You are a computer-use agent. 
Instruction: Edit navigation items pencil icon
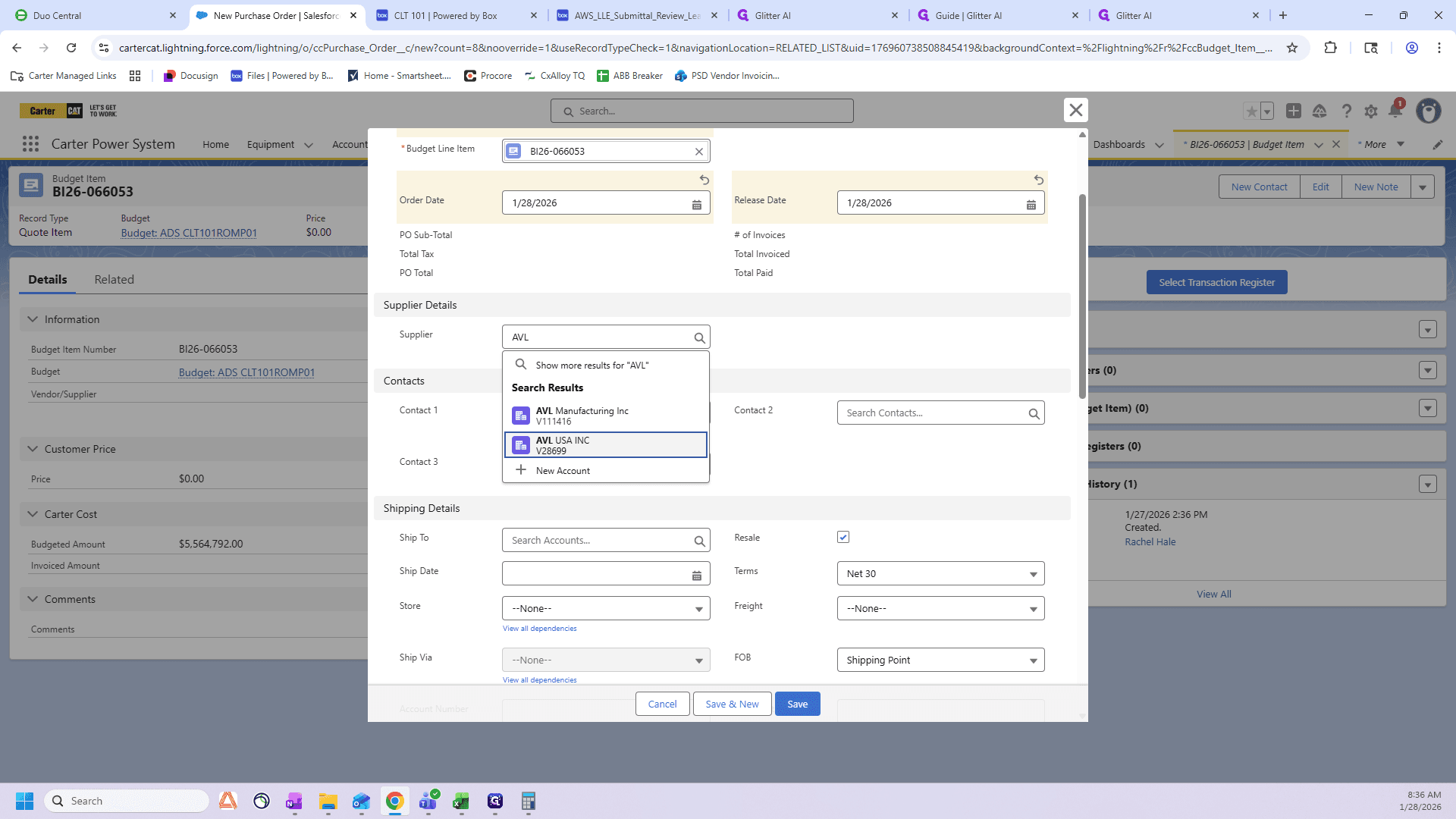point(1438,144)
